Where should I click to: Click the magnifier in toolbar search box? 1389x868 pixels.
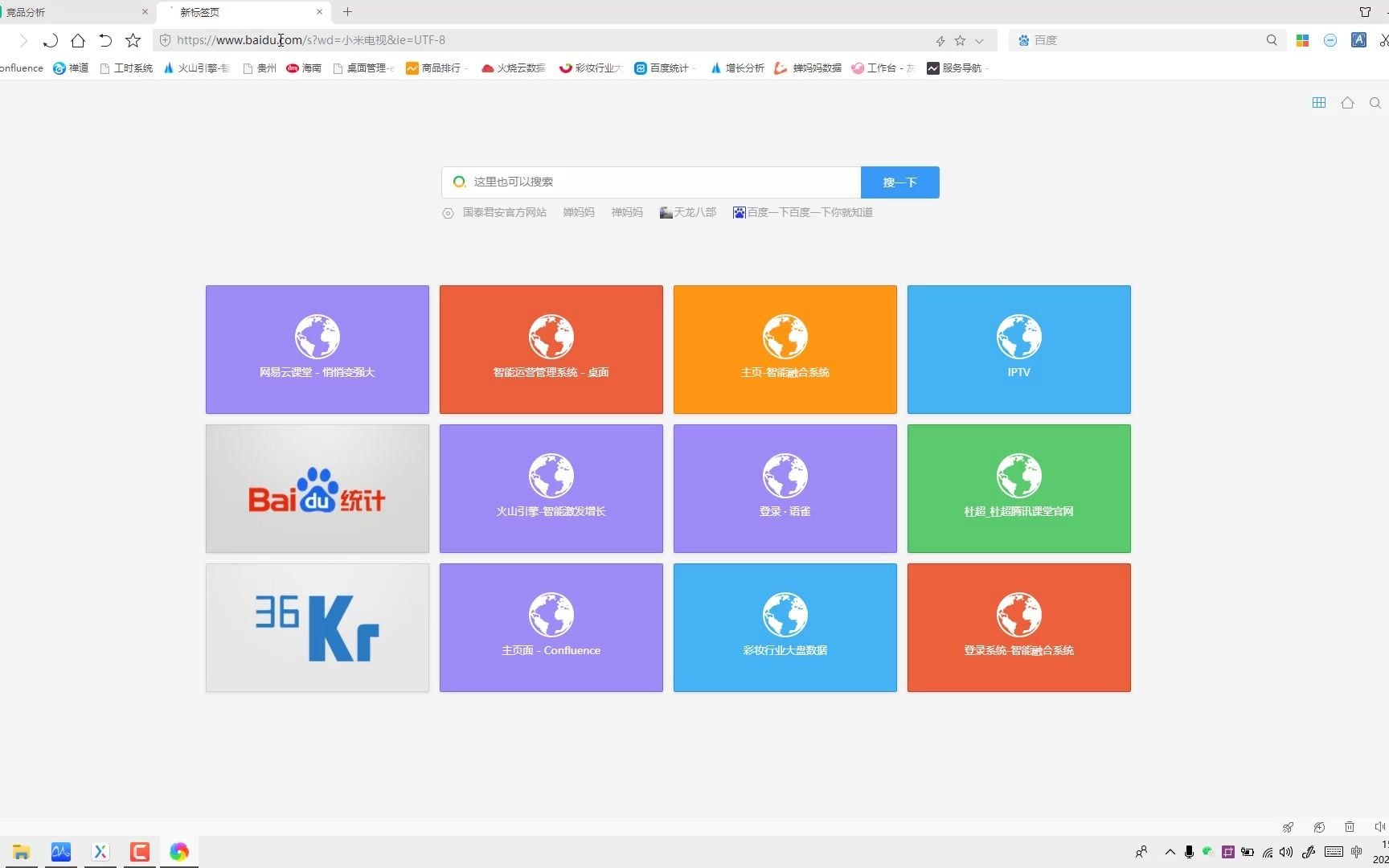click(x=1272, y=40)
